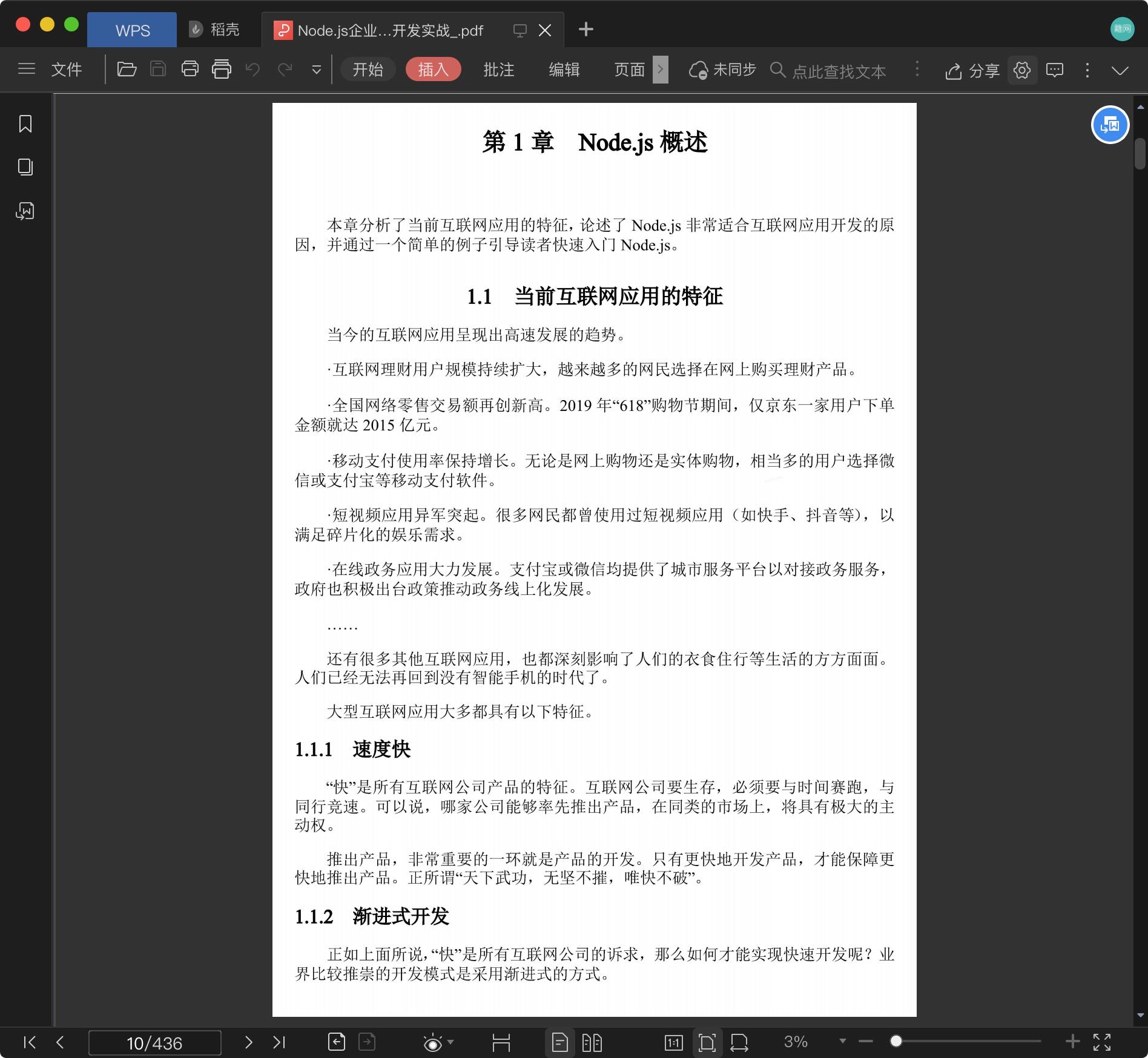This screenshot has width=1148, height=1058.
Task: Open the 文件 menu
Action: click(x=66, y=70)
